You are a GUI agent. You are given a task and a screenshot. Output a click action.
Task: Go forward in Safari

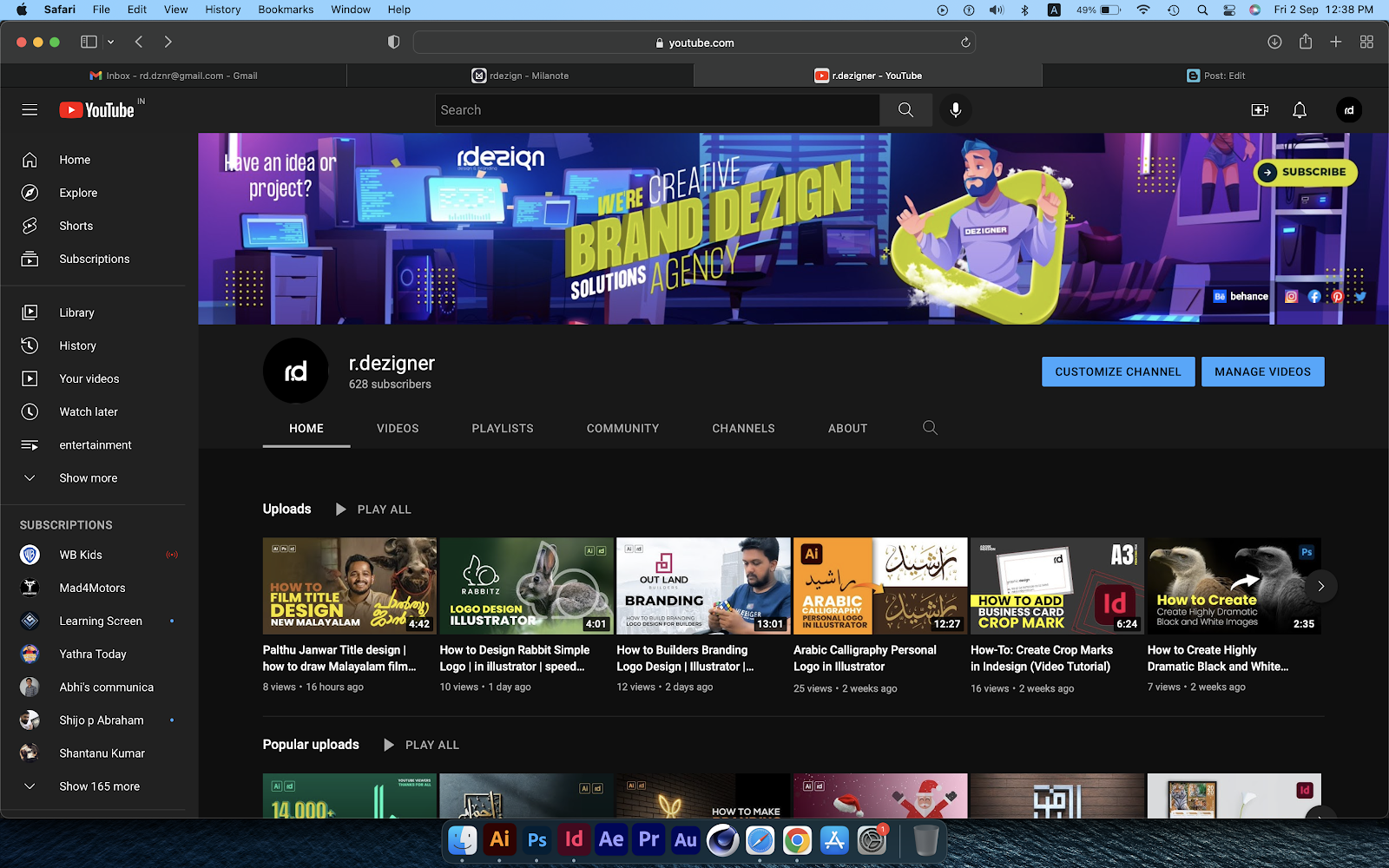click(x=168, y=42)
